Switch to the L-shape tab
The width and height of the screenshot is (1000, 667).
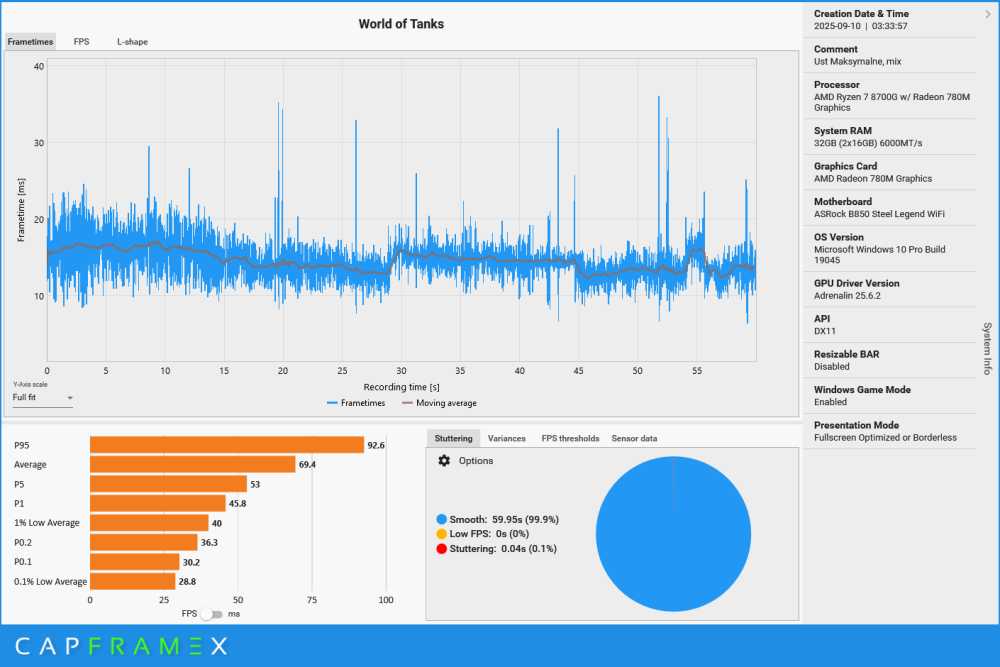[x=132, y=42]
